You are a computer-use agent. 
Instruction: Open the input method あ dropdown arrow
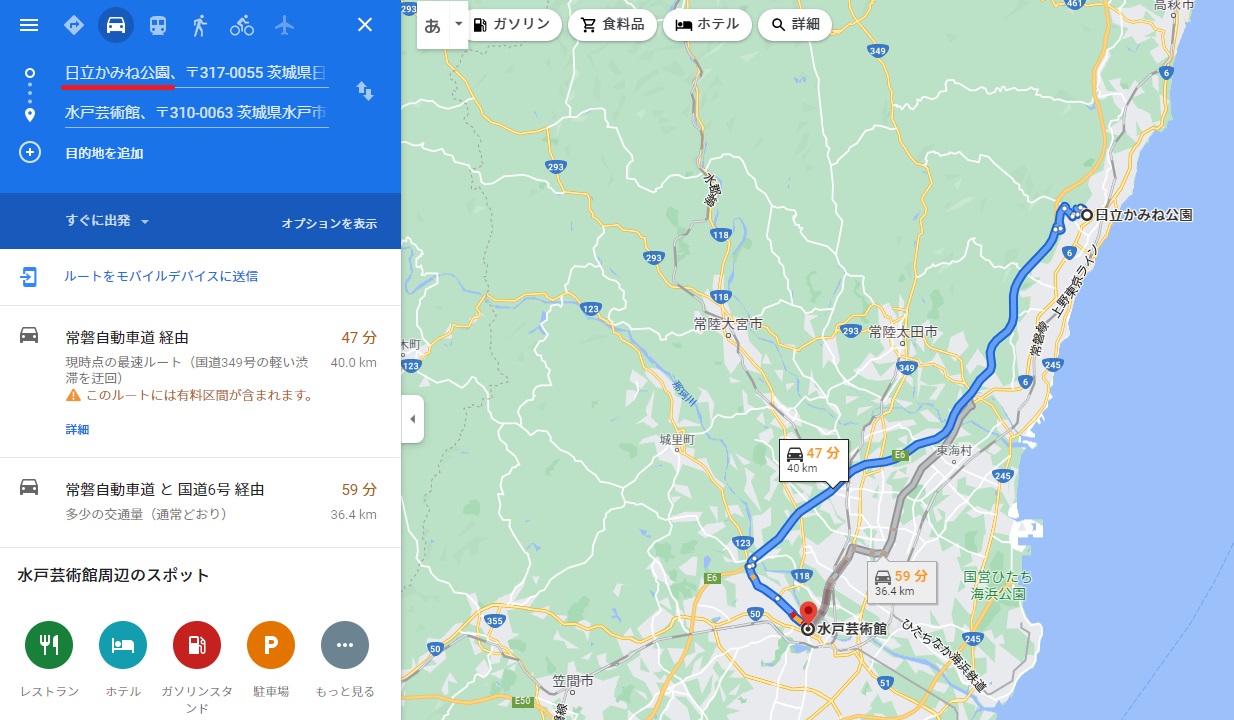pos(459,24)
